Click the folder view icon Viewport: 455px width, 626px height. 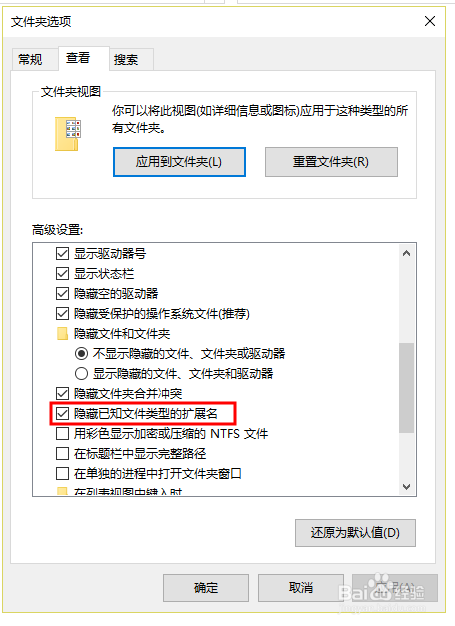coord(68,134)
